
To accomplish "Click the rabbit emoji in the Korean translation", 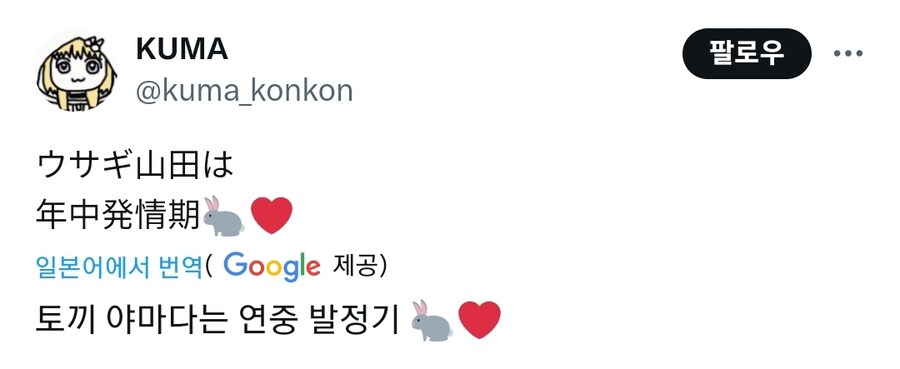I will coord(432,320).
